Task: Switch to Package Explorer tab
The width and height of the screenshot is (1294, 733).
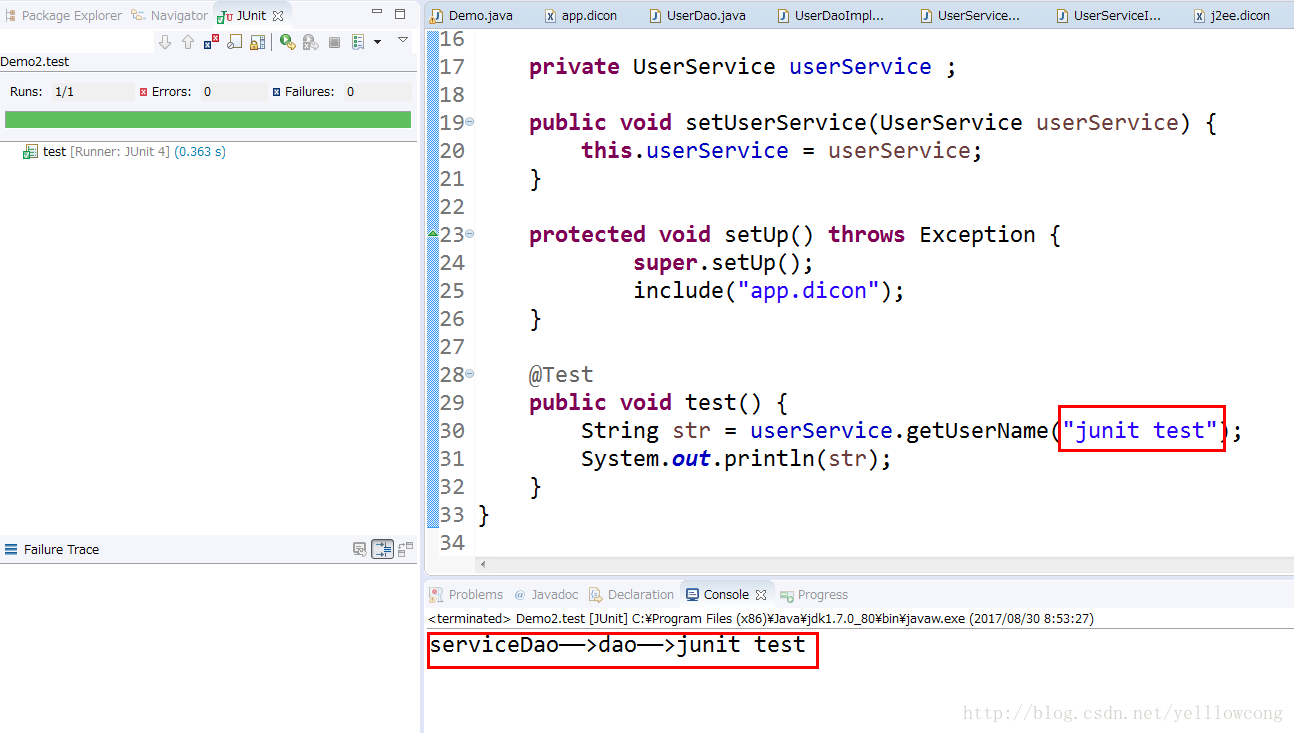Action: click(x=63, y=16)
